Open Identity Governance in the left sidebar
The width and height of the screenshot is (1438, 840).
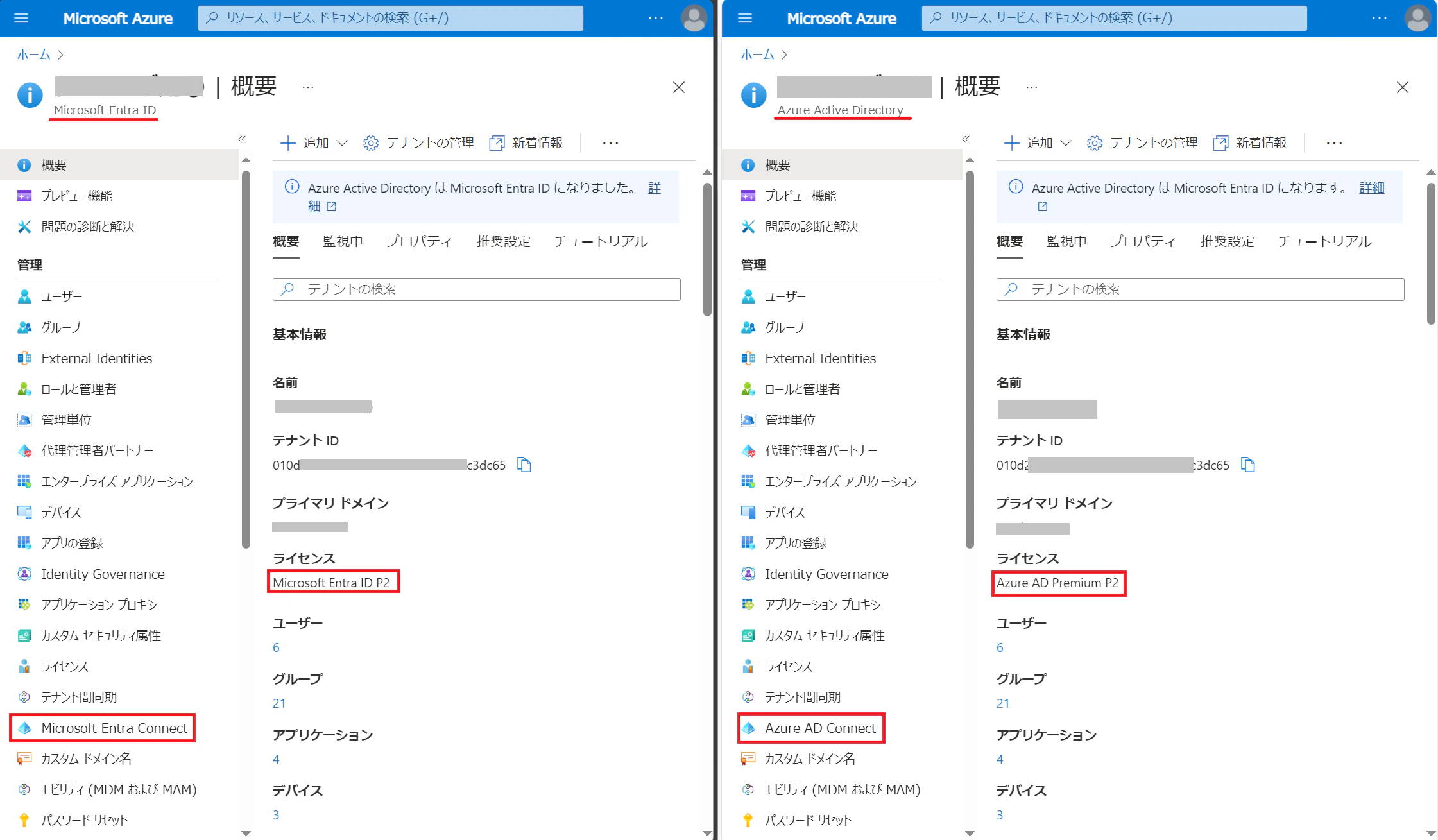point(103,574)
